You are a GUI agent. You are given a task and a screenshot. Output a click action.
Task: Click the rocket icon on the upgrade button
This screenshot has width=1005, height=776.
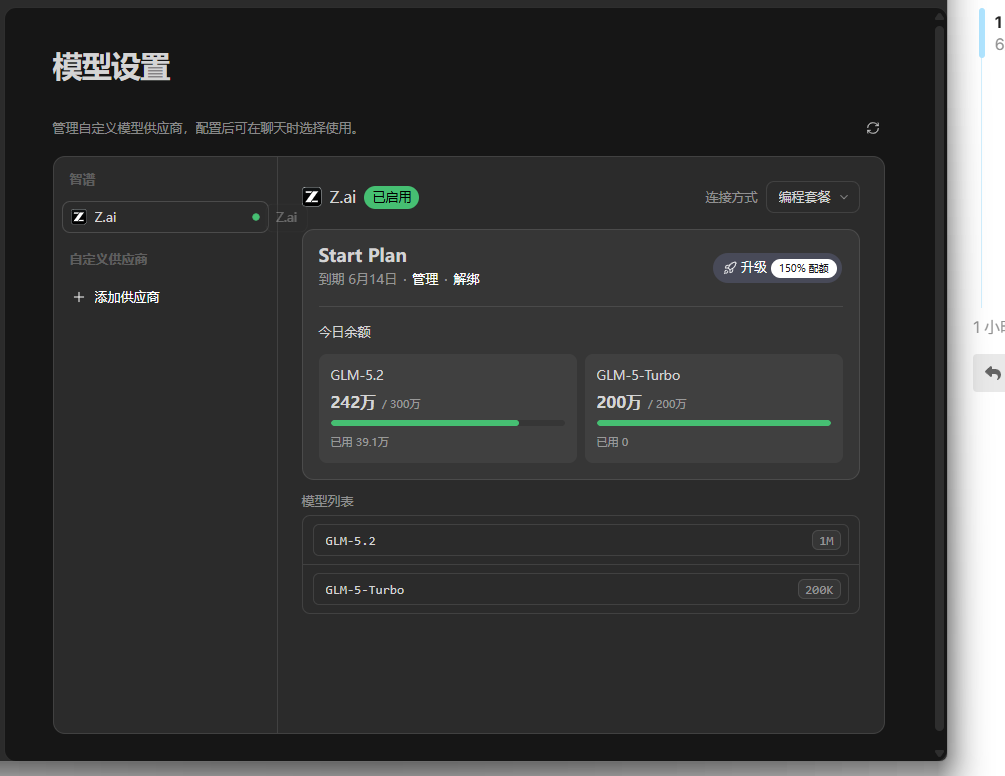click(x=729, y=268)
